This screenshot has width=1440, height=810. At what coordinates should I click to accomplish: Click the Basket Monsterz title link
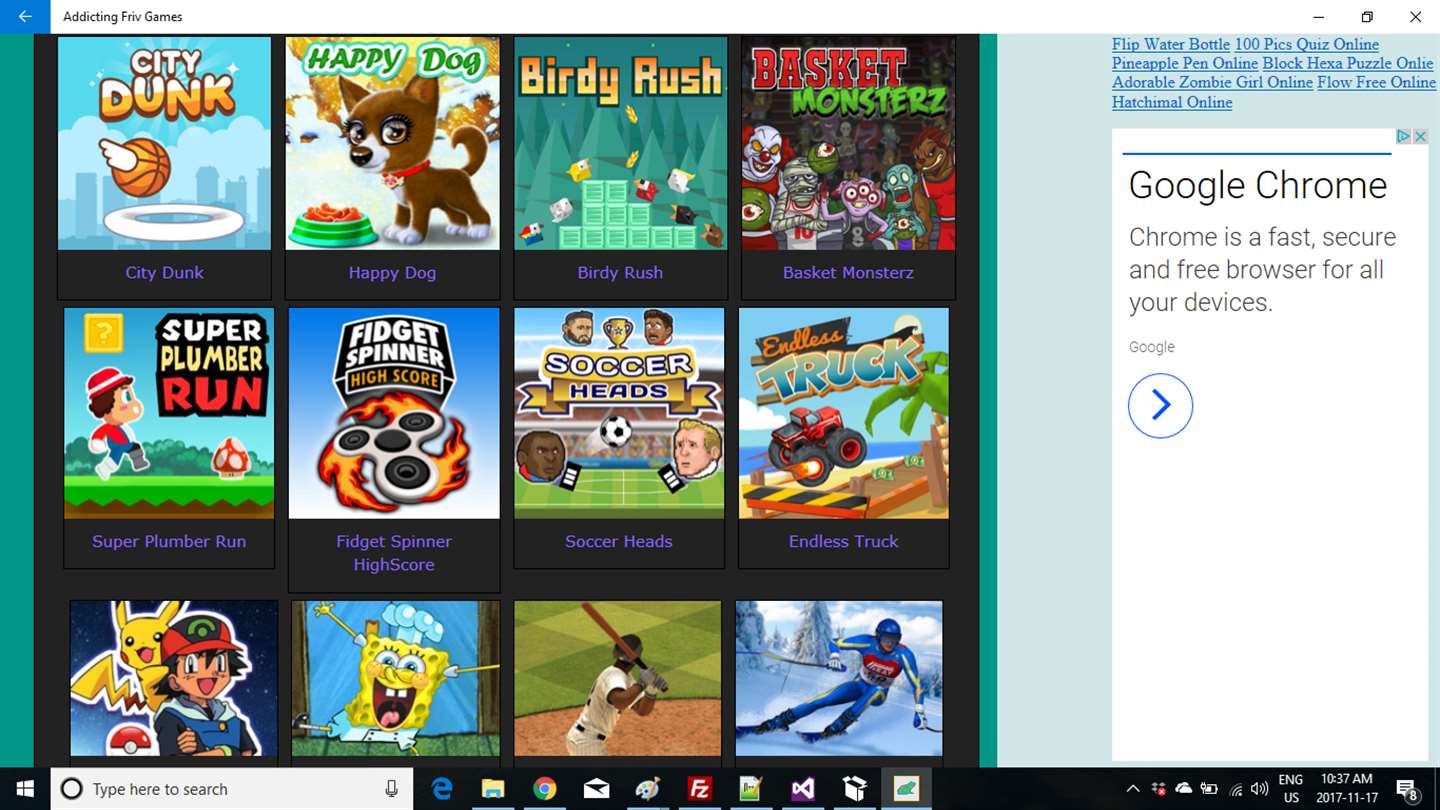(848, 272)
